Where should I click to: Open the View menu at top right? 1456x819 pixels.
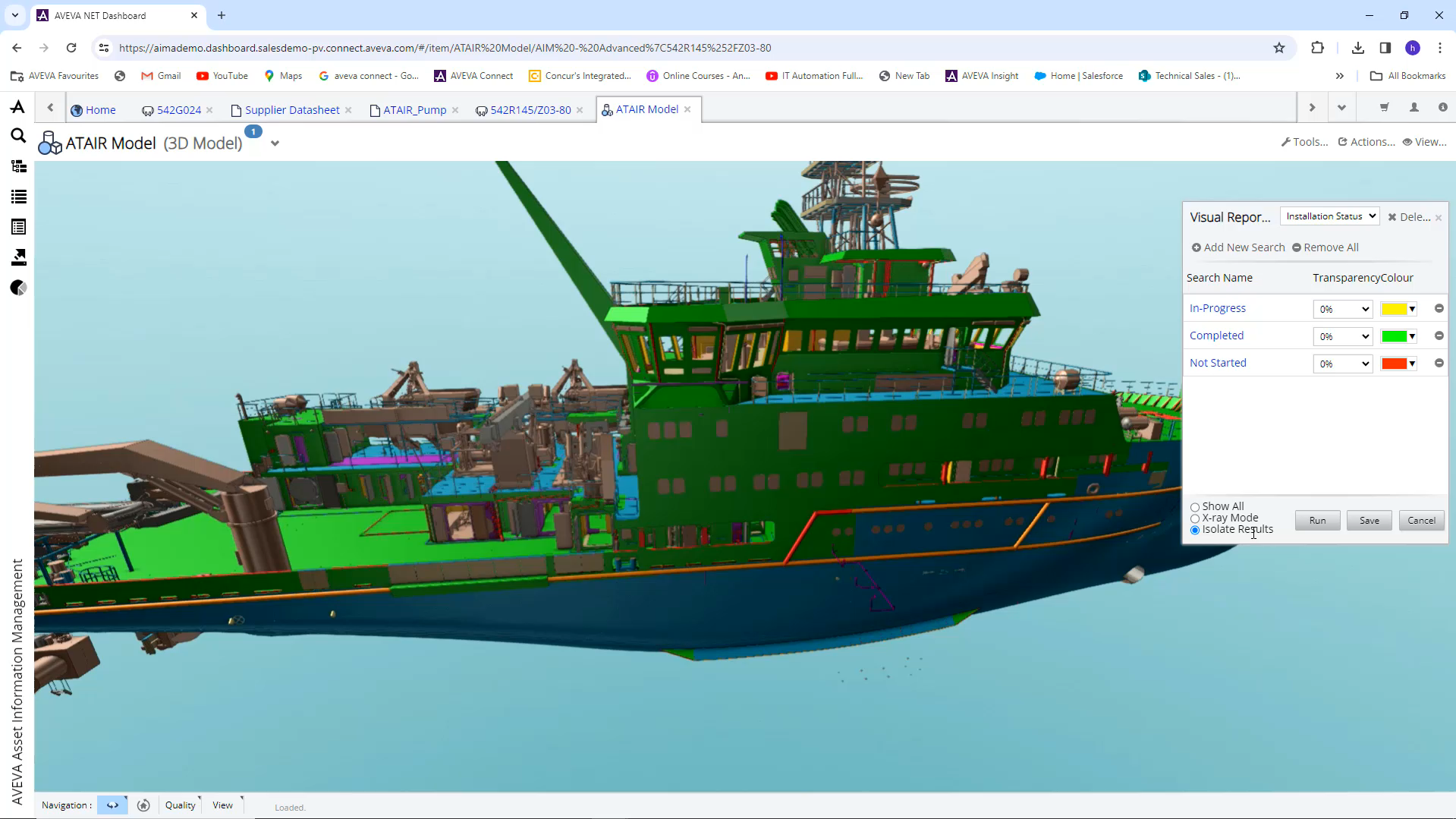coord(1424,142)
